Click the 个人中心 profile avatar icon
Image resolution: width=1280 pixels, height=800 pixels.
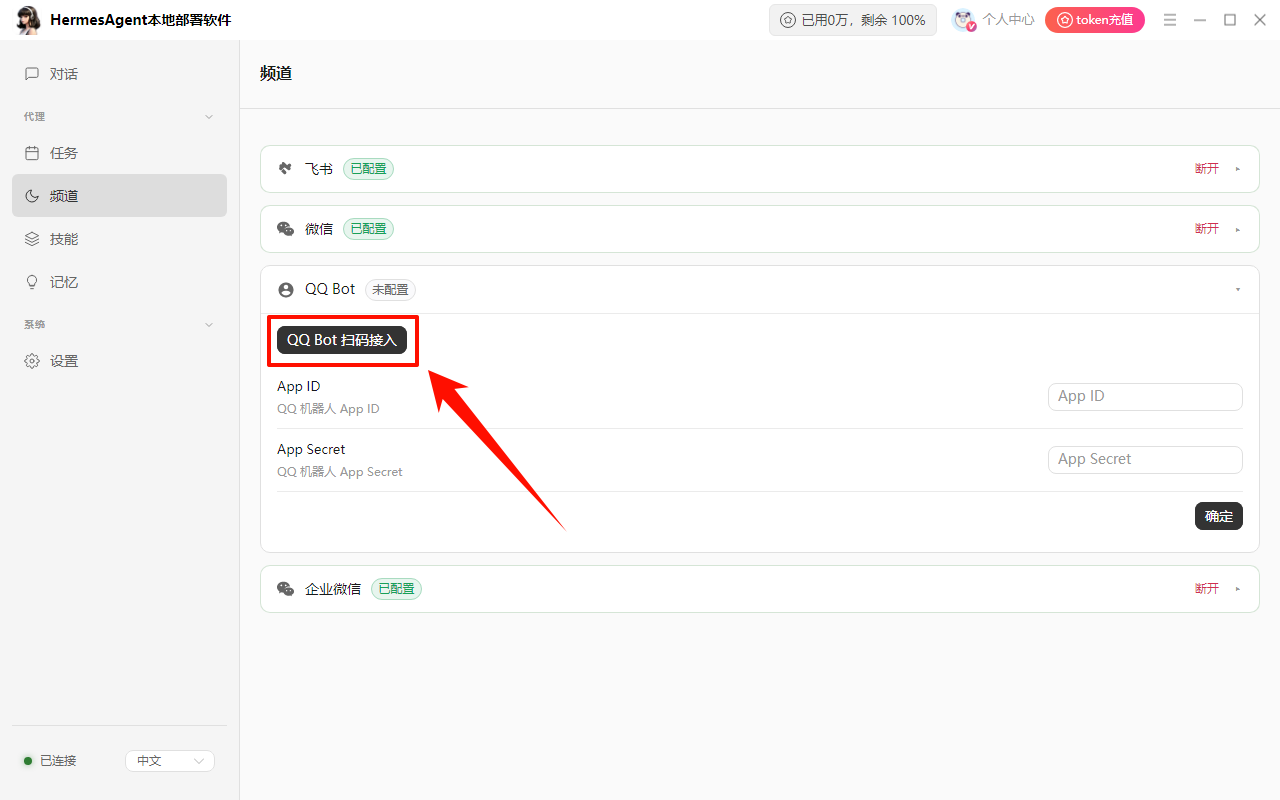pos(964,20)
